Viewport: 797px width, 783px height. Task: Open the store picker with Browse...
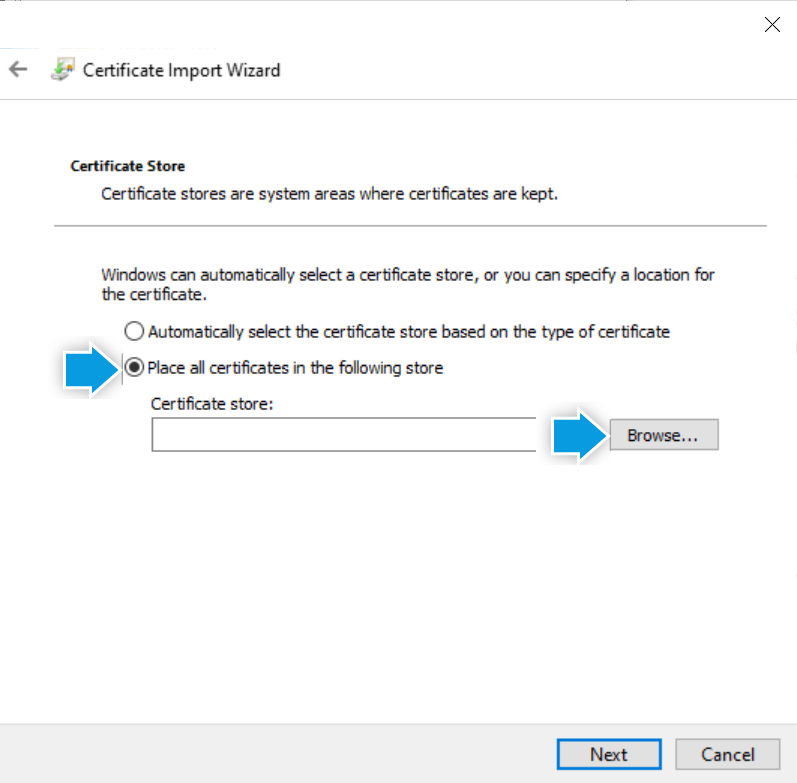[x=664, y=435]
